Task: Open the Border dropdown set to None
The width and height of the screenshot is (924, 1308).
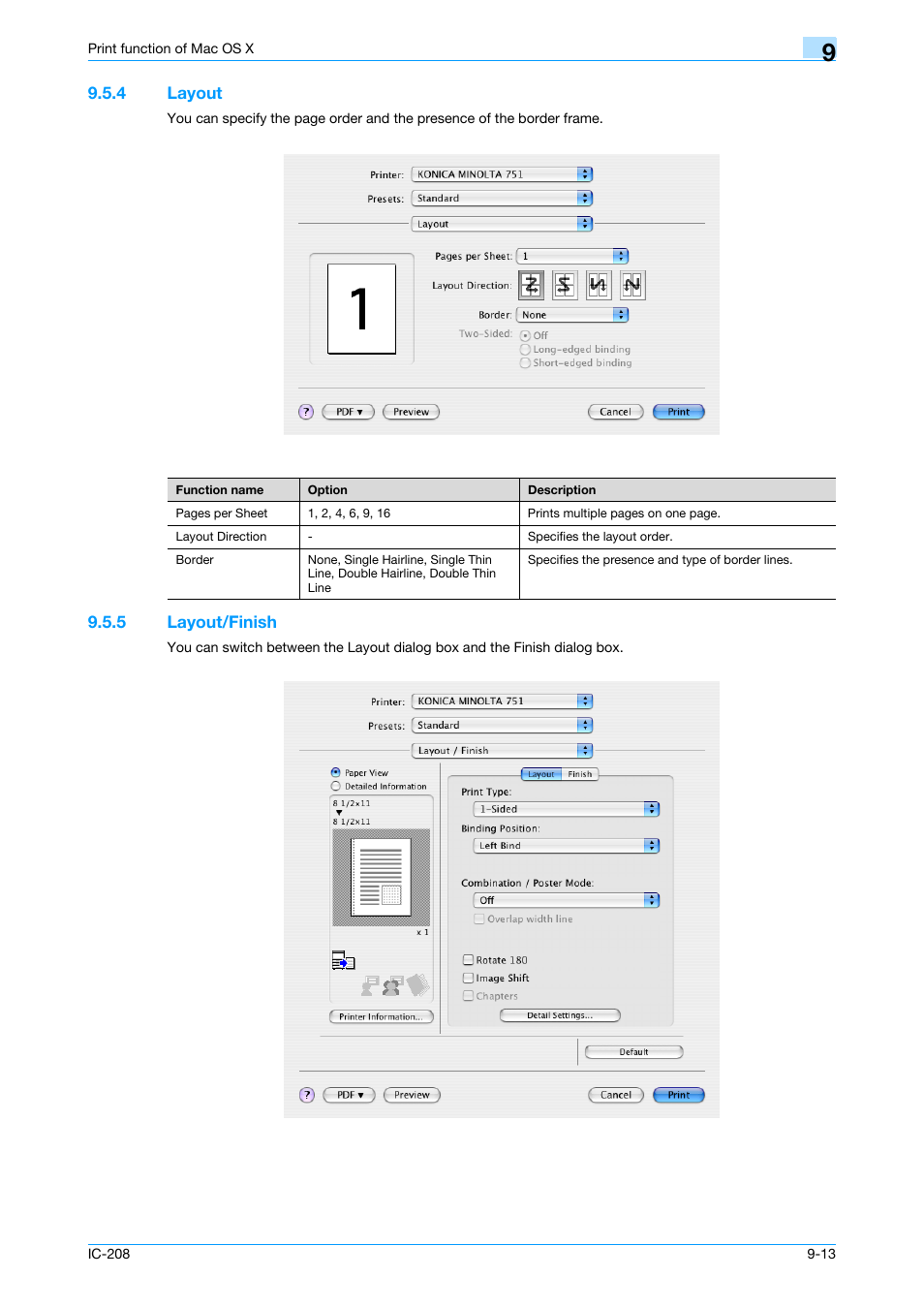Action: 572,315
